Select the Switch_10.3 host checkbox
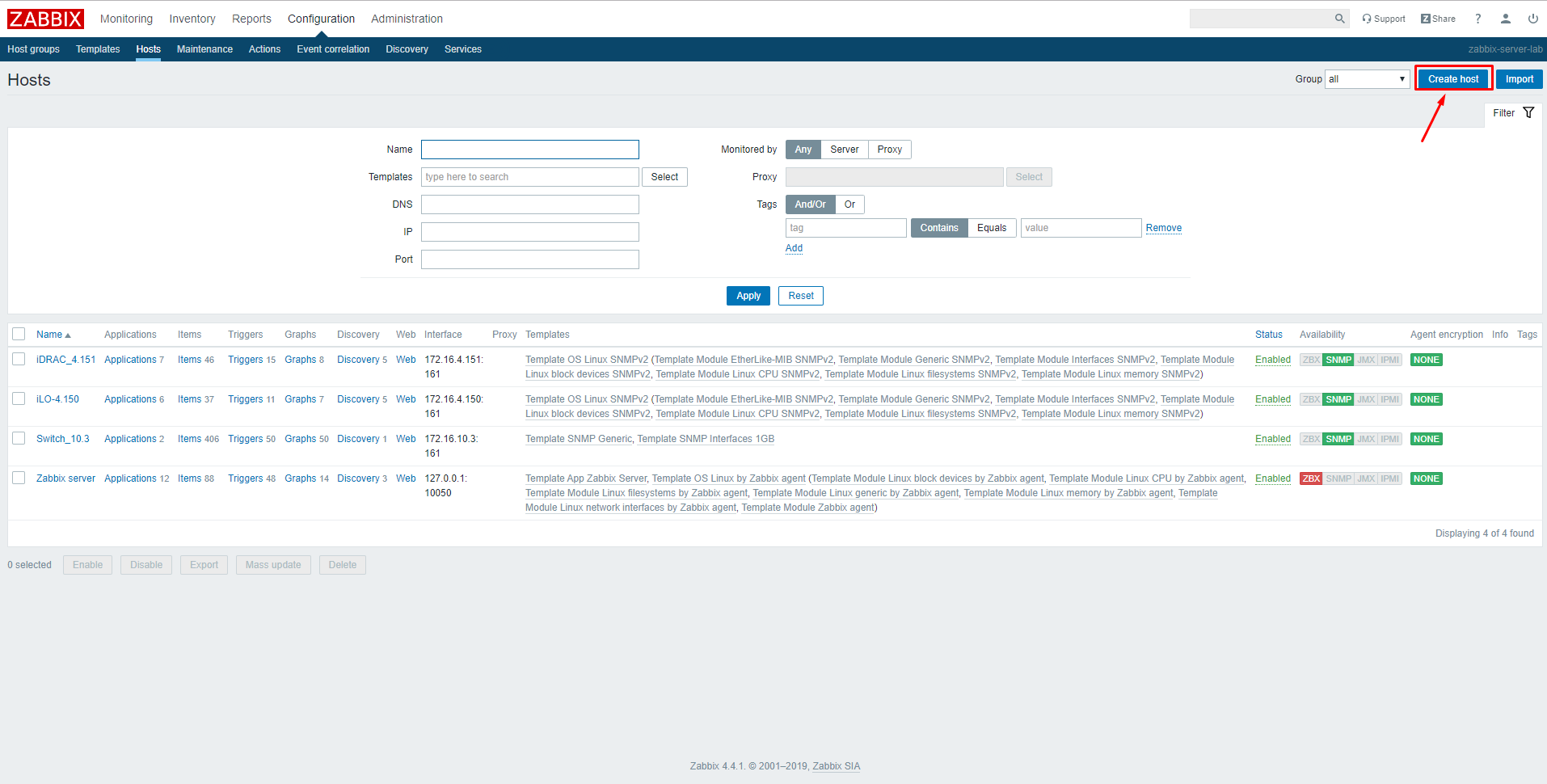The image size is (1547, 784). [19, 438]
